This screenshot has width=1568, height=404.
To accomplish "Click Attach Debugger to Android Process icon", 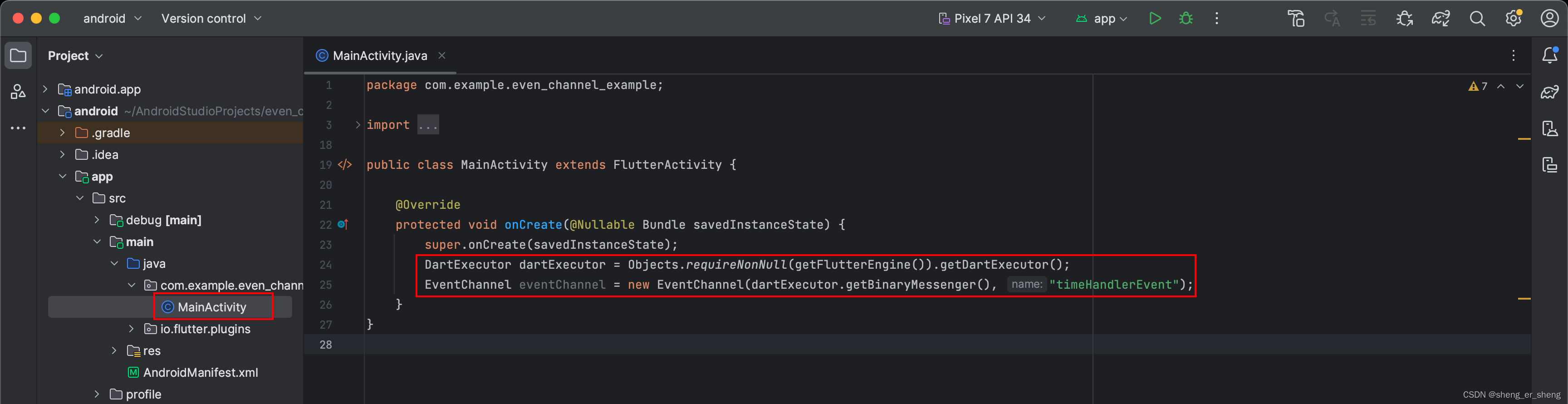I will pos(1404,18).
